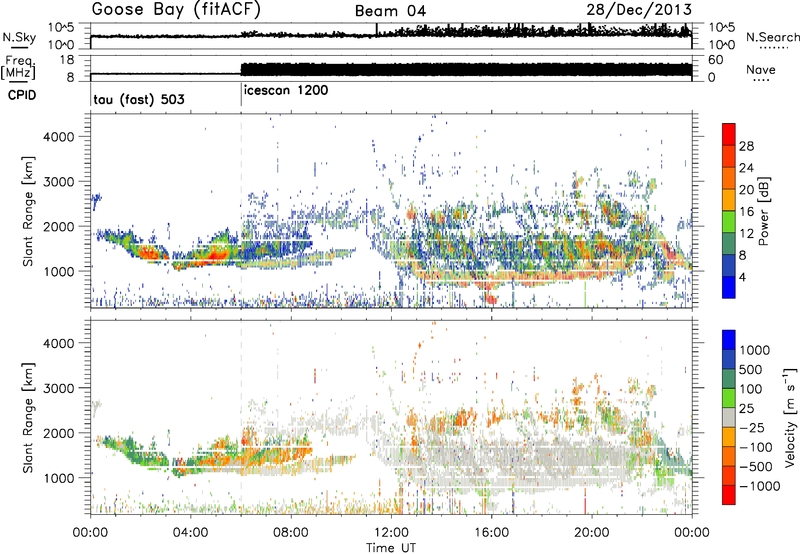Click the '-500' tick on Velocity color bar

click(756, 467)
